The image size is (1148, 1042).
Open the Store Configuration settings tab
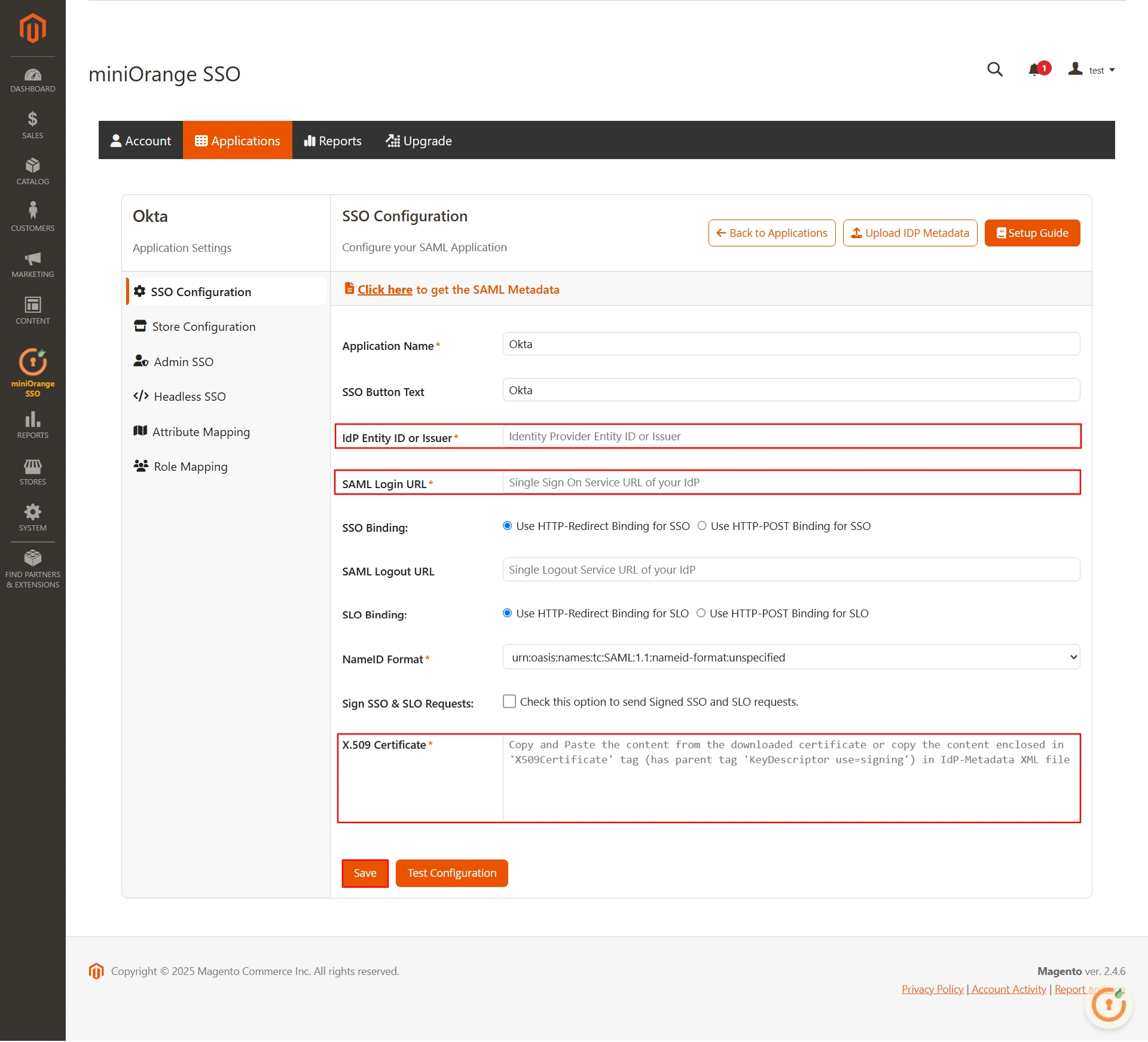(203, 326)
